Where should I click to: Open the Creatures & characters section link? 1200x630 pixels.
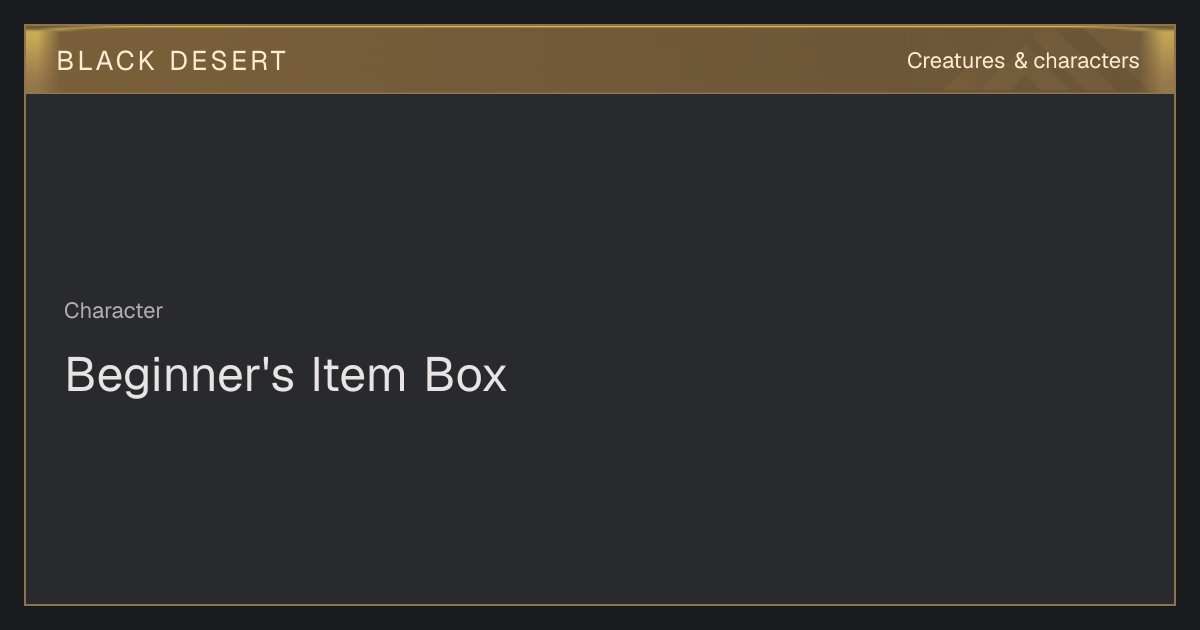point(1023,61)
